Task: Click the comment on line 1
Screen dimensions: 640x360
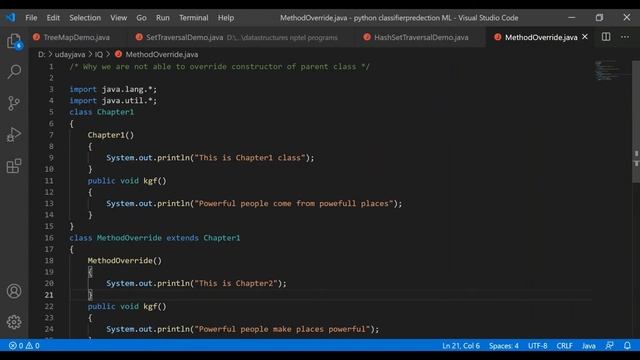Action: pyautogui.click(x=219, y=67)
